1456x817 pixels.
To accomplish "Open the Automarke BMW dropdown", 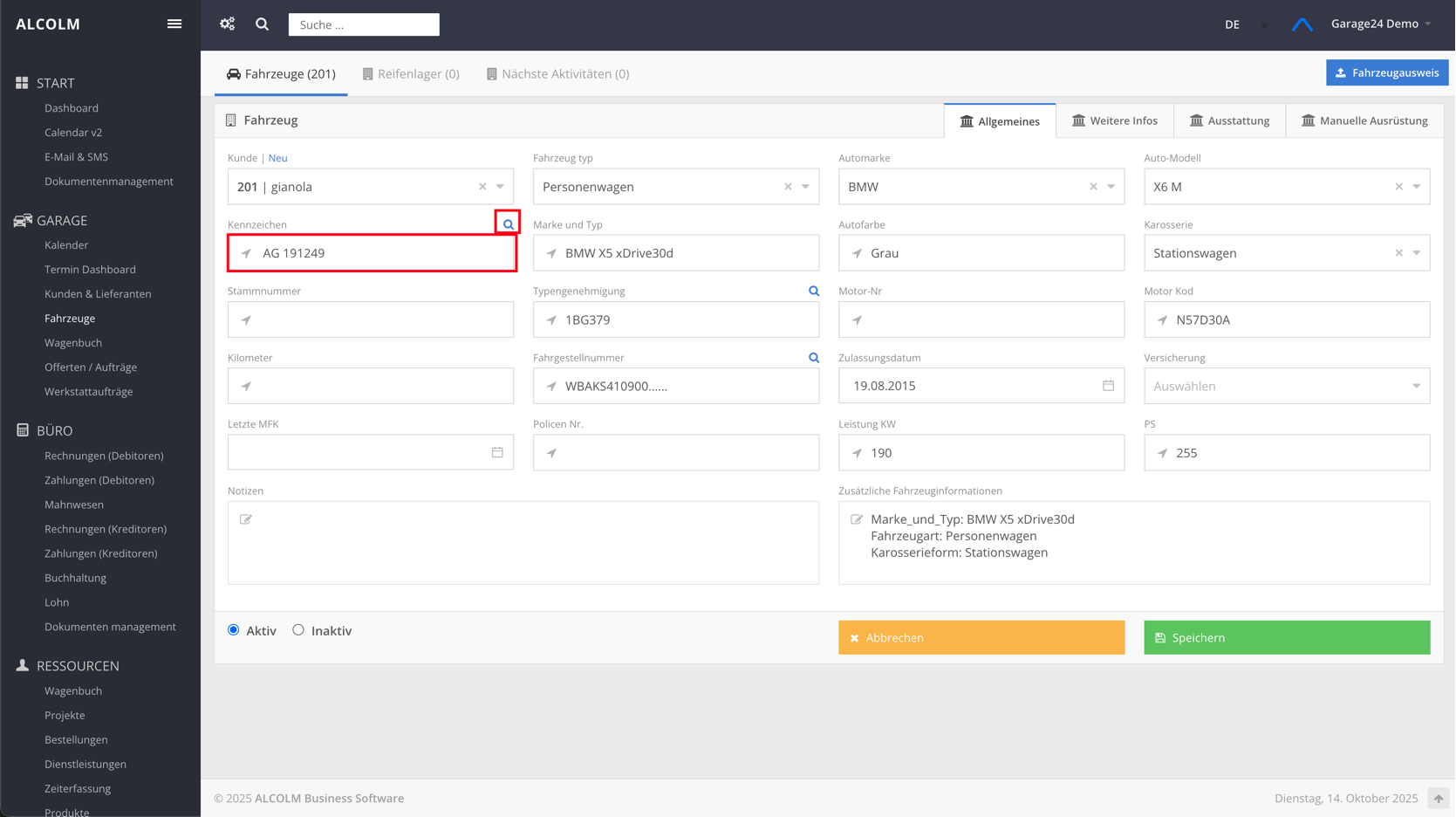I will (1111, 187).
